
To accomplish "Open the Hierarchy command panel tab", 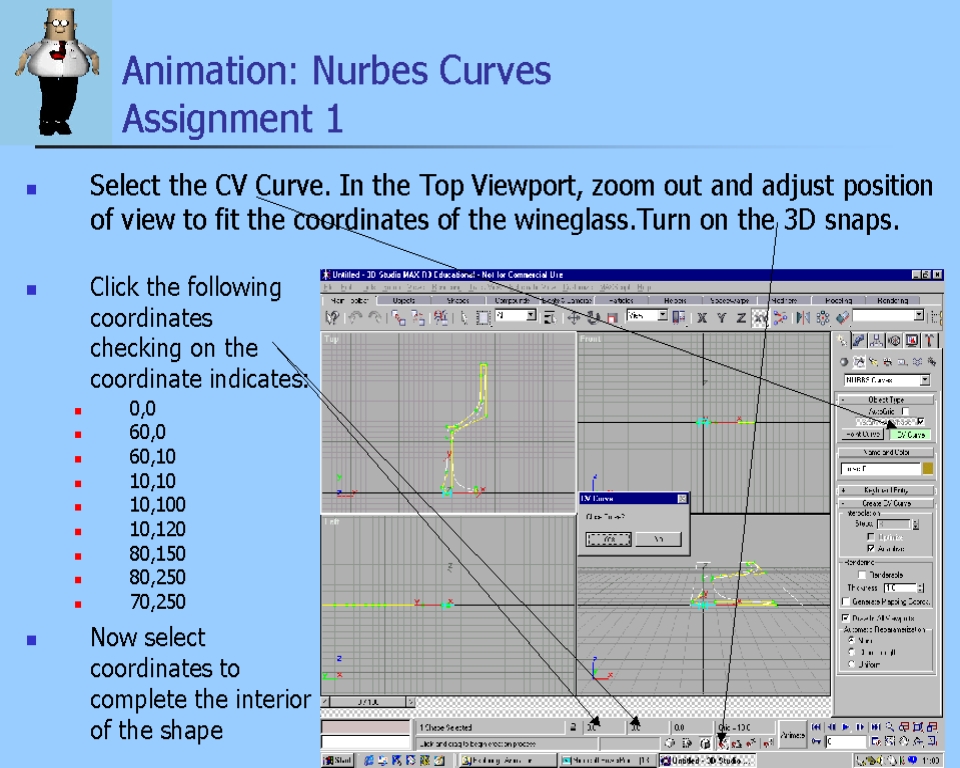I will coord(876,341).
